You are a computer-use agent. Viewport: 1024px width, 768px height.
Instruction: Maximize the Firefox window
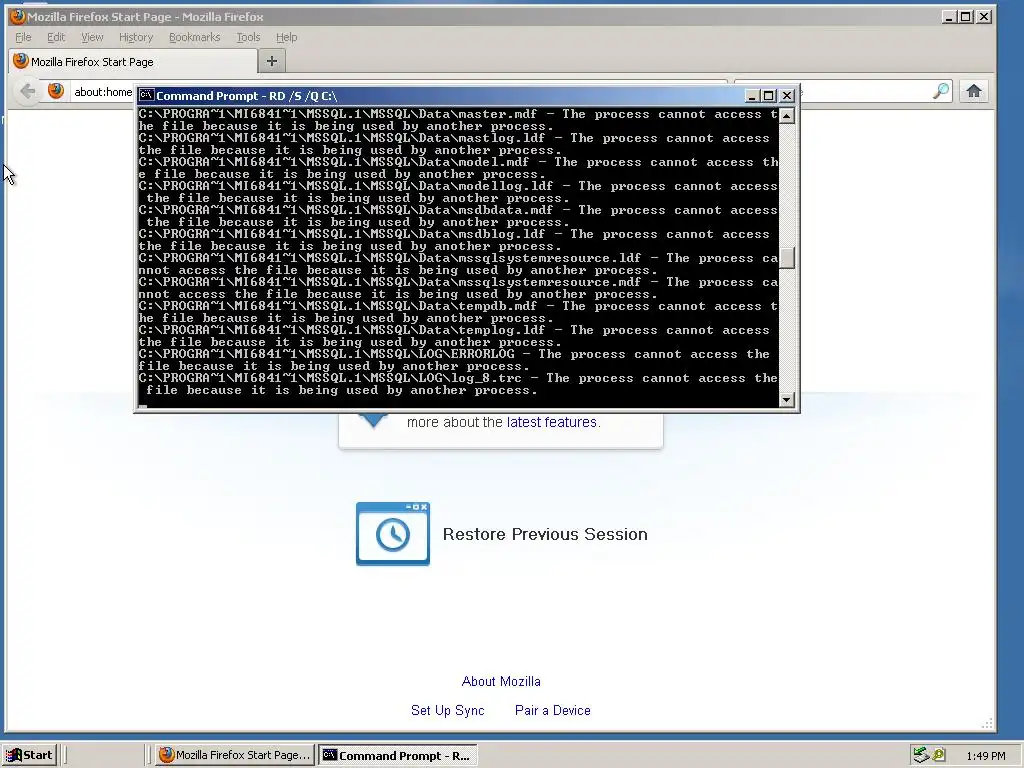click(966, 17)
